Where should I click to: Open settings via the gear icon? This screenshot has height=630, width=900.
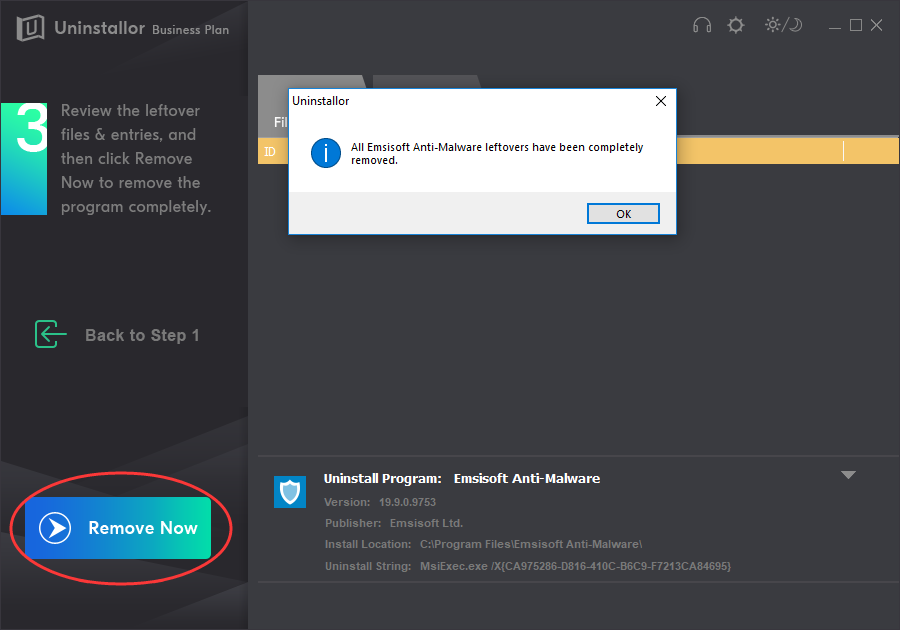point(735,25)
